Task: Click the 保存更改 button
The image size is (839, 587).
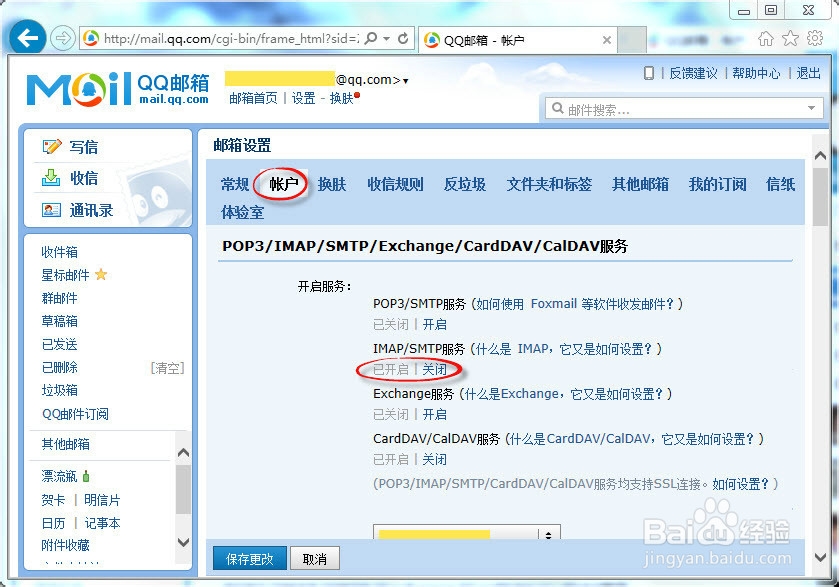Action: [249, 559]
